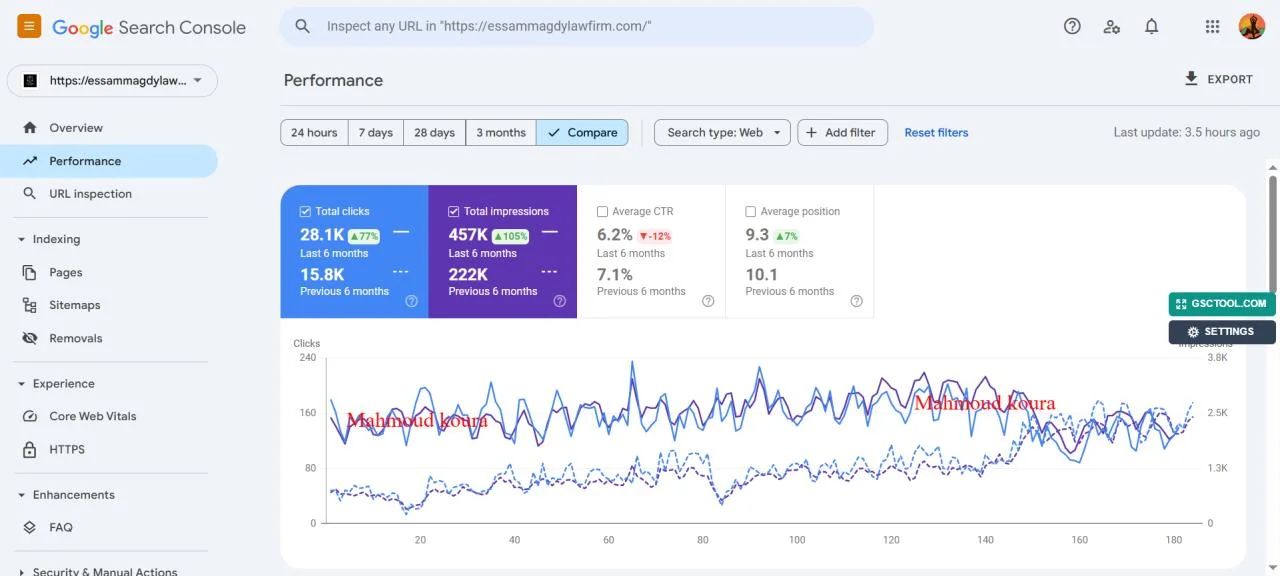The height and width of the screenshot is (576, 1280).
Task: Click the Core Web Vitals gauge icon
Action: 30,416
